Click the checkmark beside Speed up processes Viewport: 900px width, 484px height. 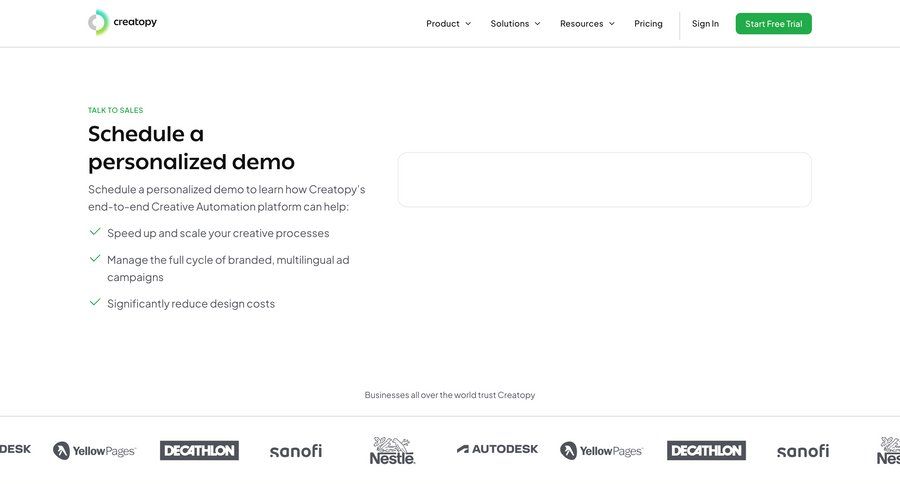95,232
